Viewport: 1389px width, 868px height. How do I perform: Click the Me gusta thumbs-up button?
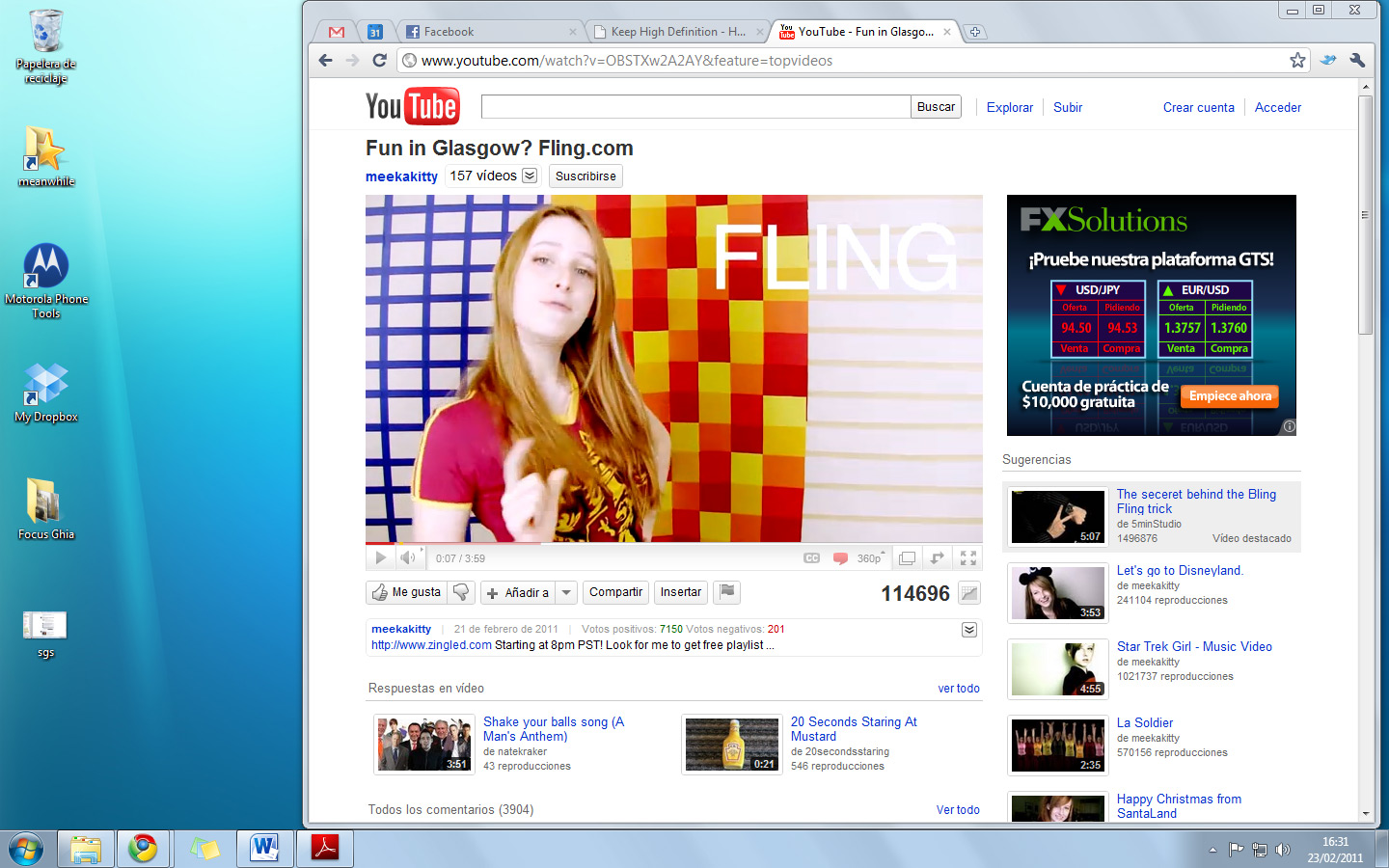(406, 592)
